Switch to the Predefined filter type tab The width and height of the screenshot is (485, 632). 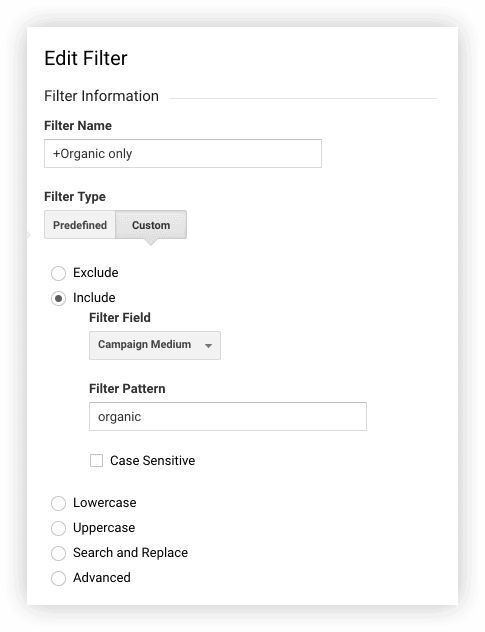[x=80, y=225]
